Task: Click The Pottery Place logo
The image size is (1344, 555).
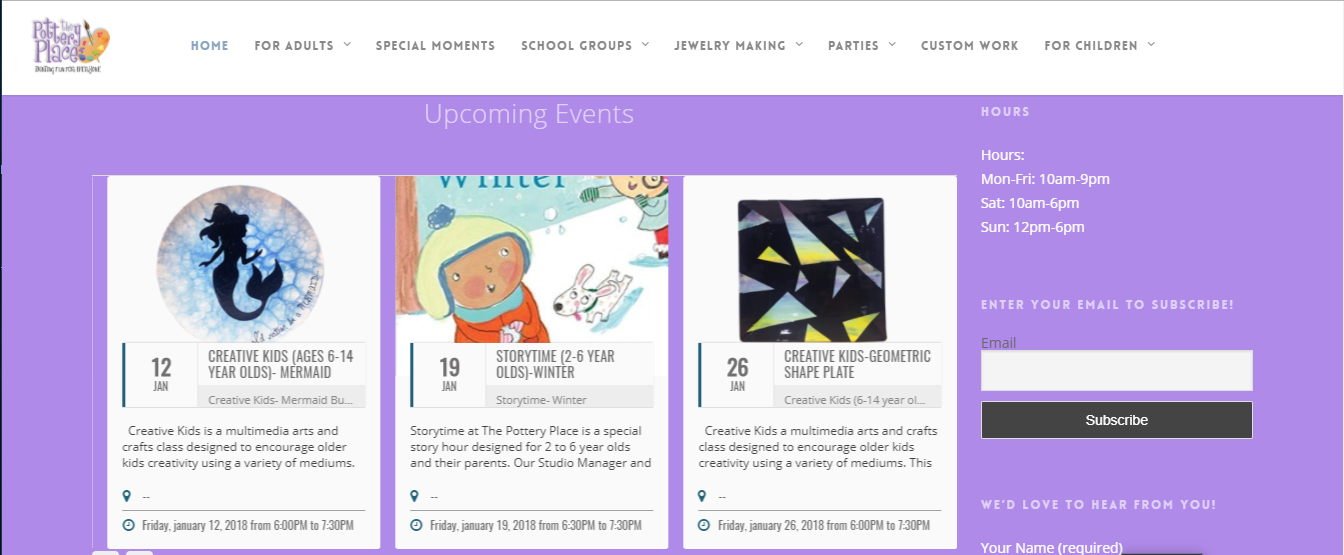Action: click(70, 45)
